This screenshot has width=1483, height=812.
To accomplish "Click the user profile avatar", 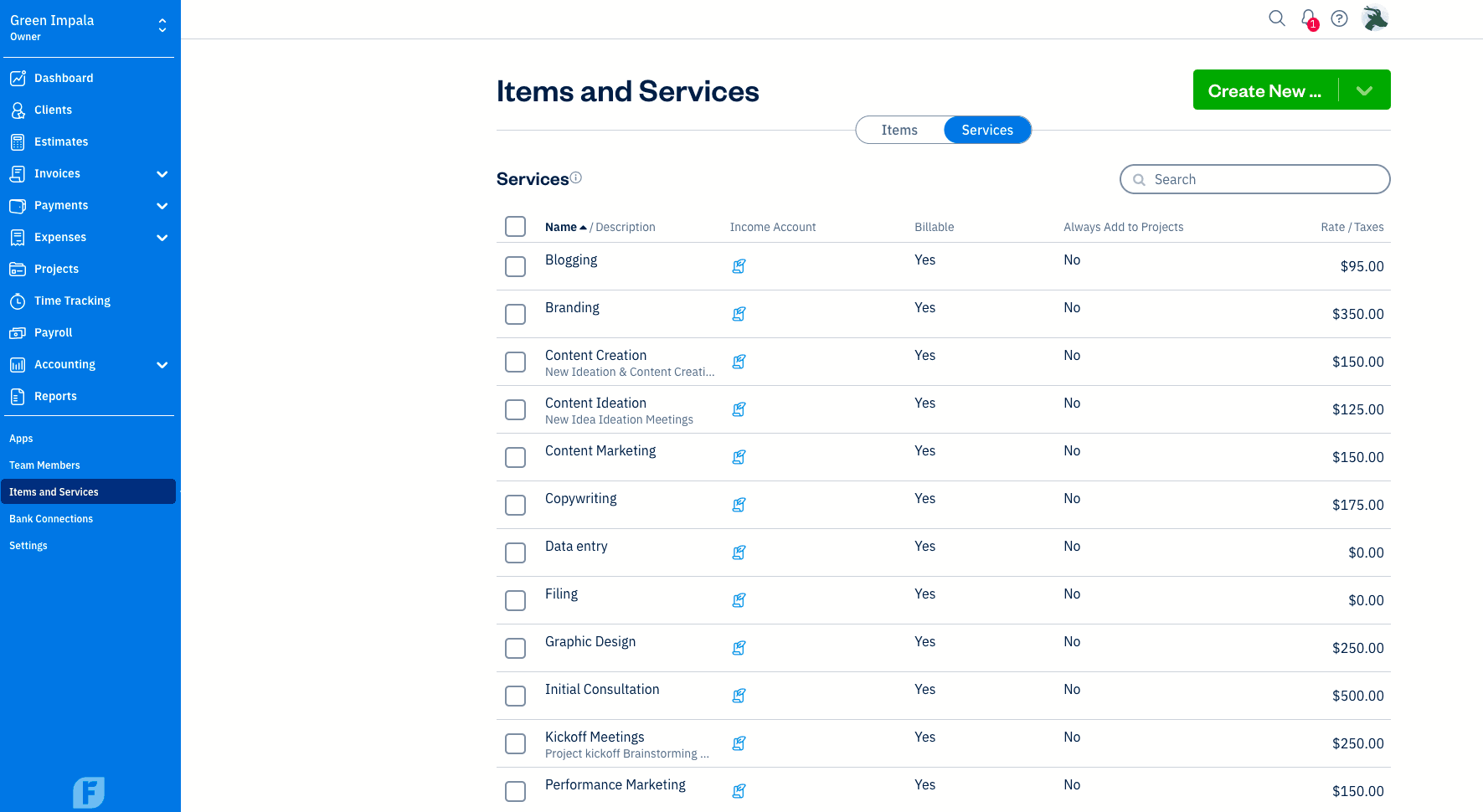I will (1375, 18).
